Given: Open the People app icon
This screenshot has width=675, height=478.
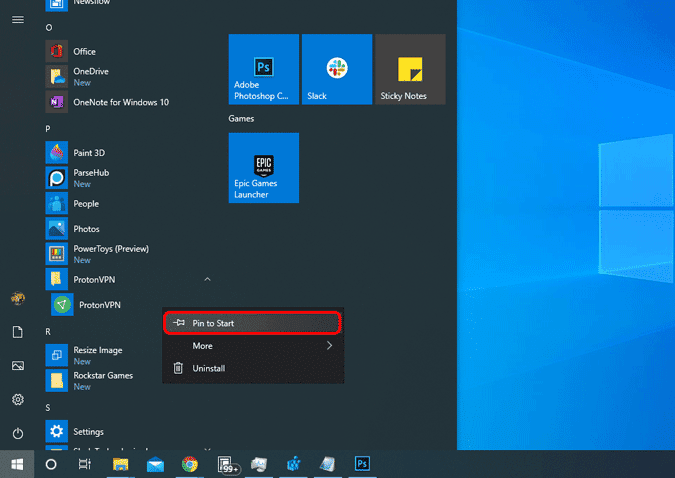Looking at the screenshot, I should pos(56,203).
